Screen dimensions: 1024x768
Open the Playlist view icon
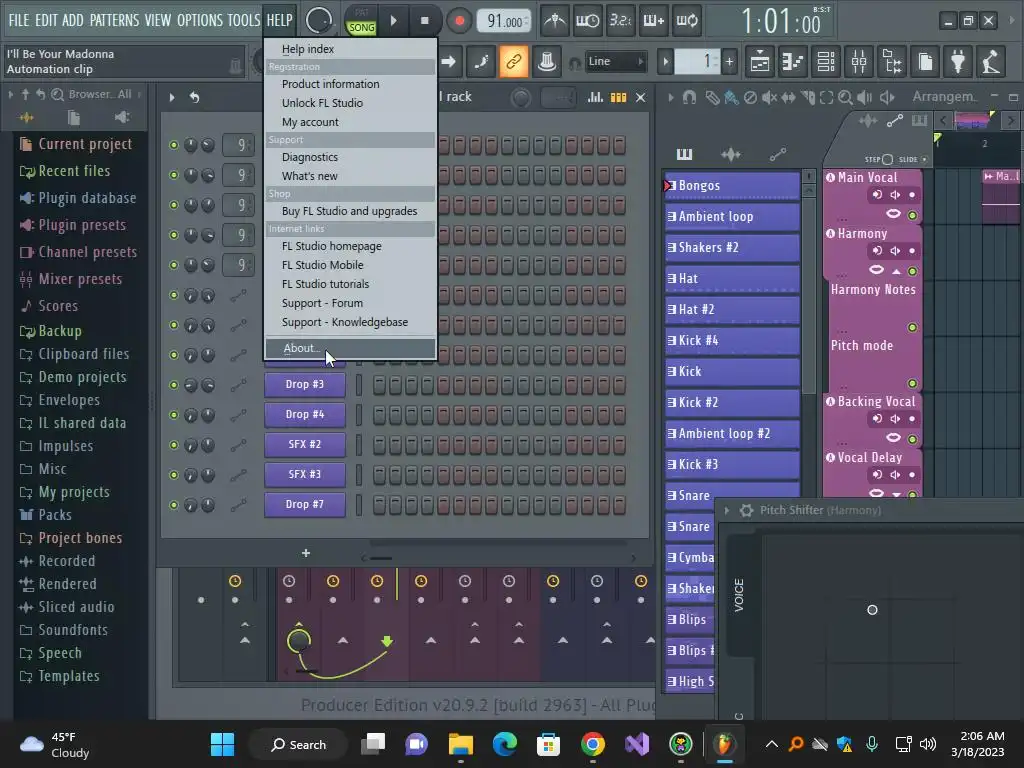coord(760,62)
